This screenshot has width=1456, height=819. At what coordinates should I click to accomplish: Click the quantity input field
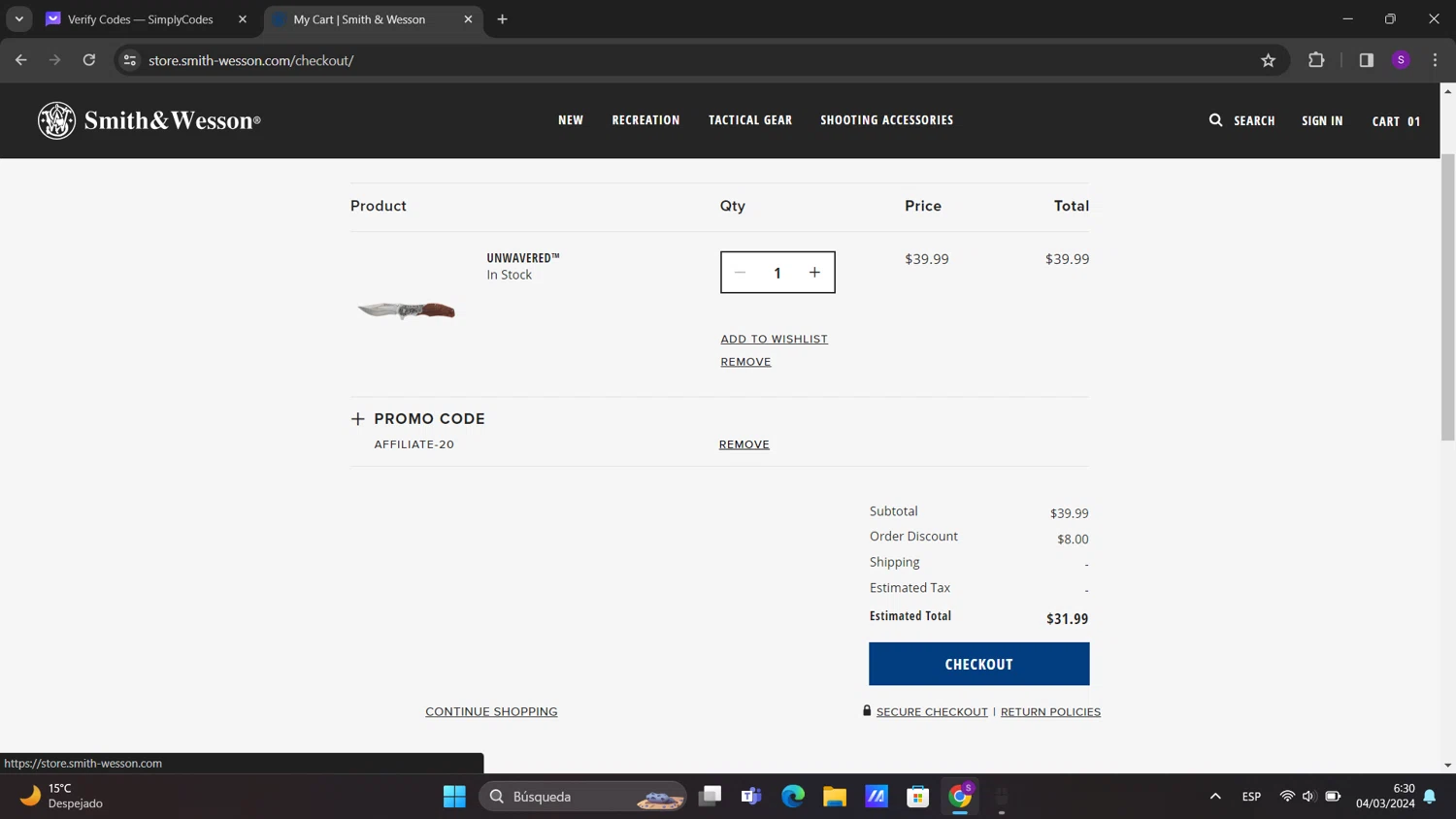point(778,273)
